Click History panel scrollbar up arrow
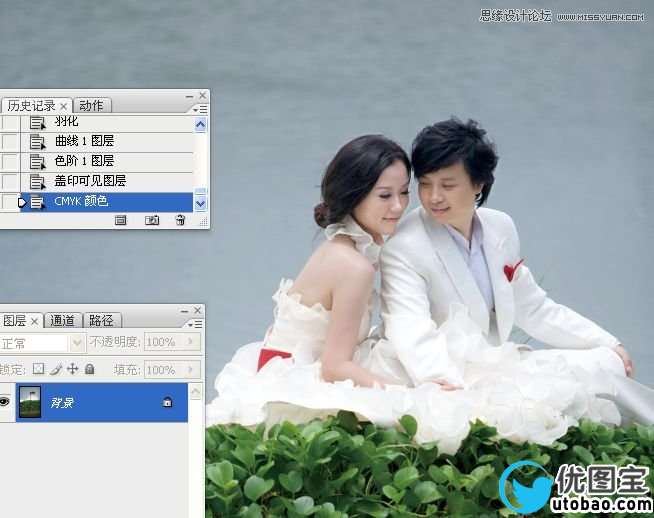The width and height of the screenshot is (654, 518). [201, 124]
